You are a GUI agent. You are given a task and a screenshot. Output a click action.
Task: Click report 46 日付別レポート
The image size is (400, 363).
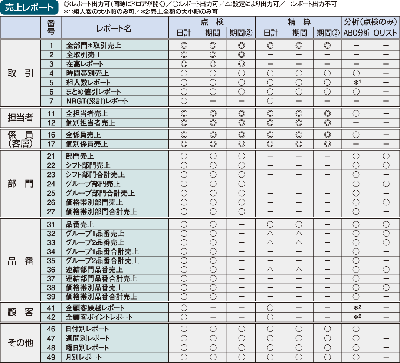click(87, 329)
